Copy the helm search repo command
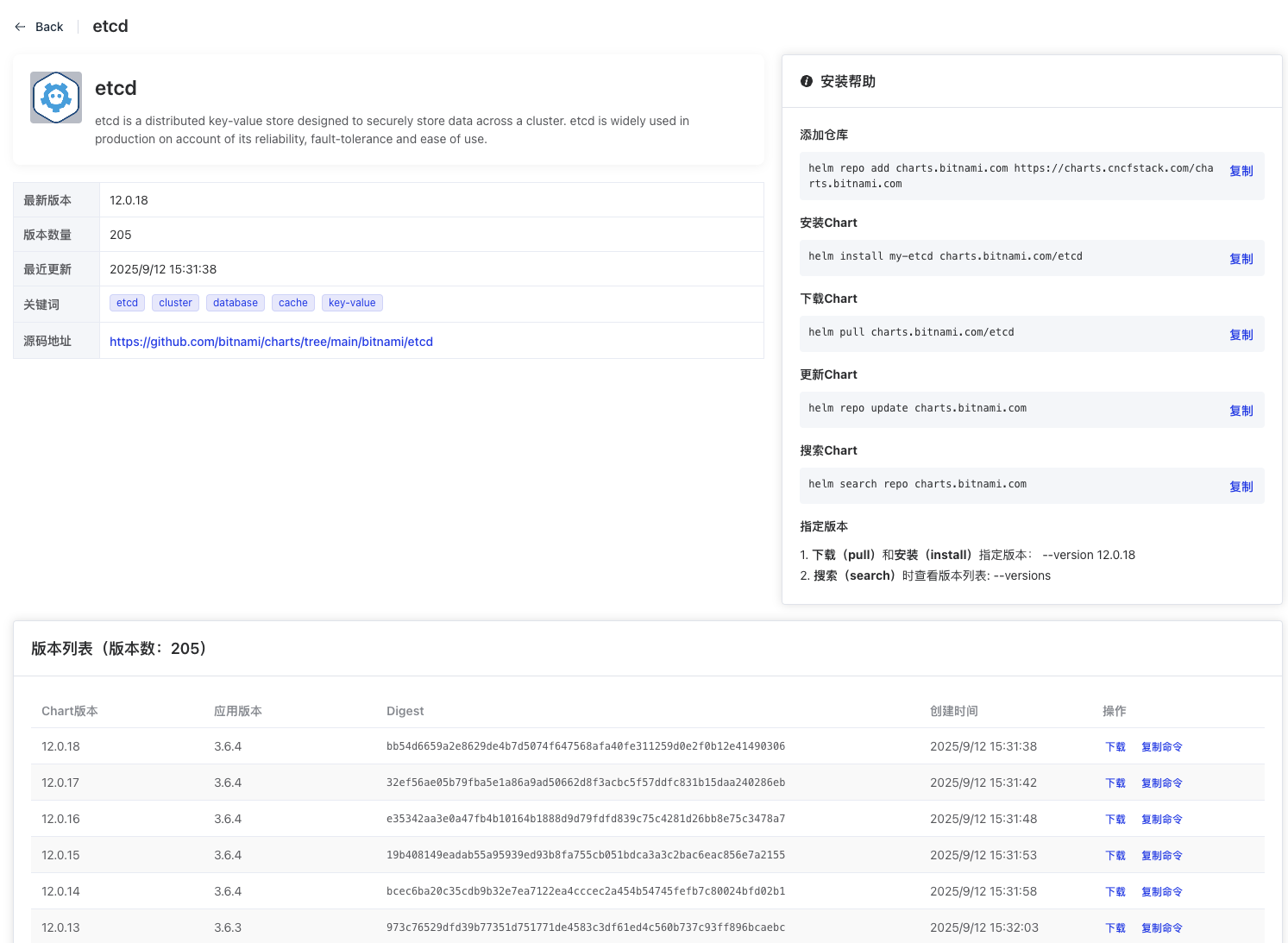 pos(1241,487)
